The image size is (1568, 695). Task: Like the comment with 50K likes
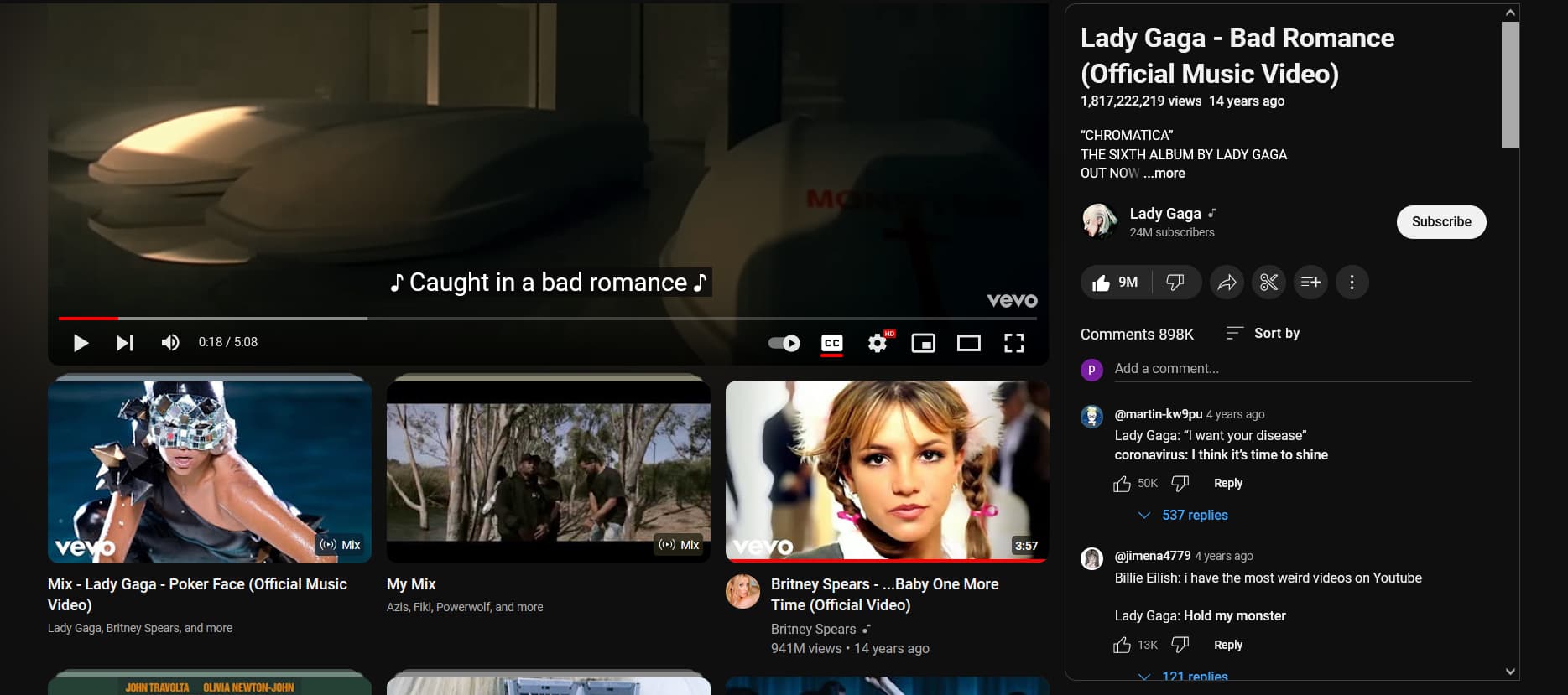click(1122, 484)
